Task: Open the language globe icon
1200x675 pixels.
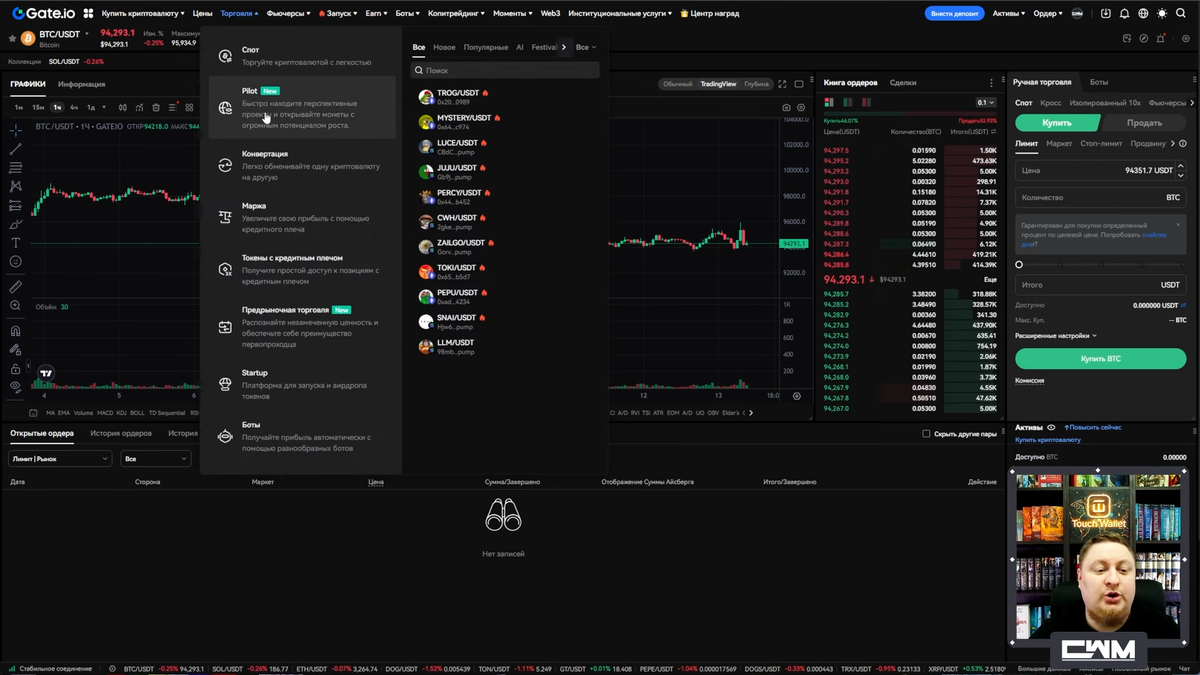Action: 1143,14
